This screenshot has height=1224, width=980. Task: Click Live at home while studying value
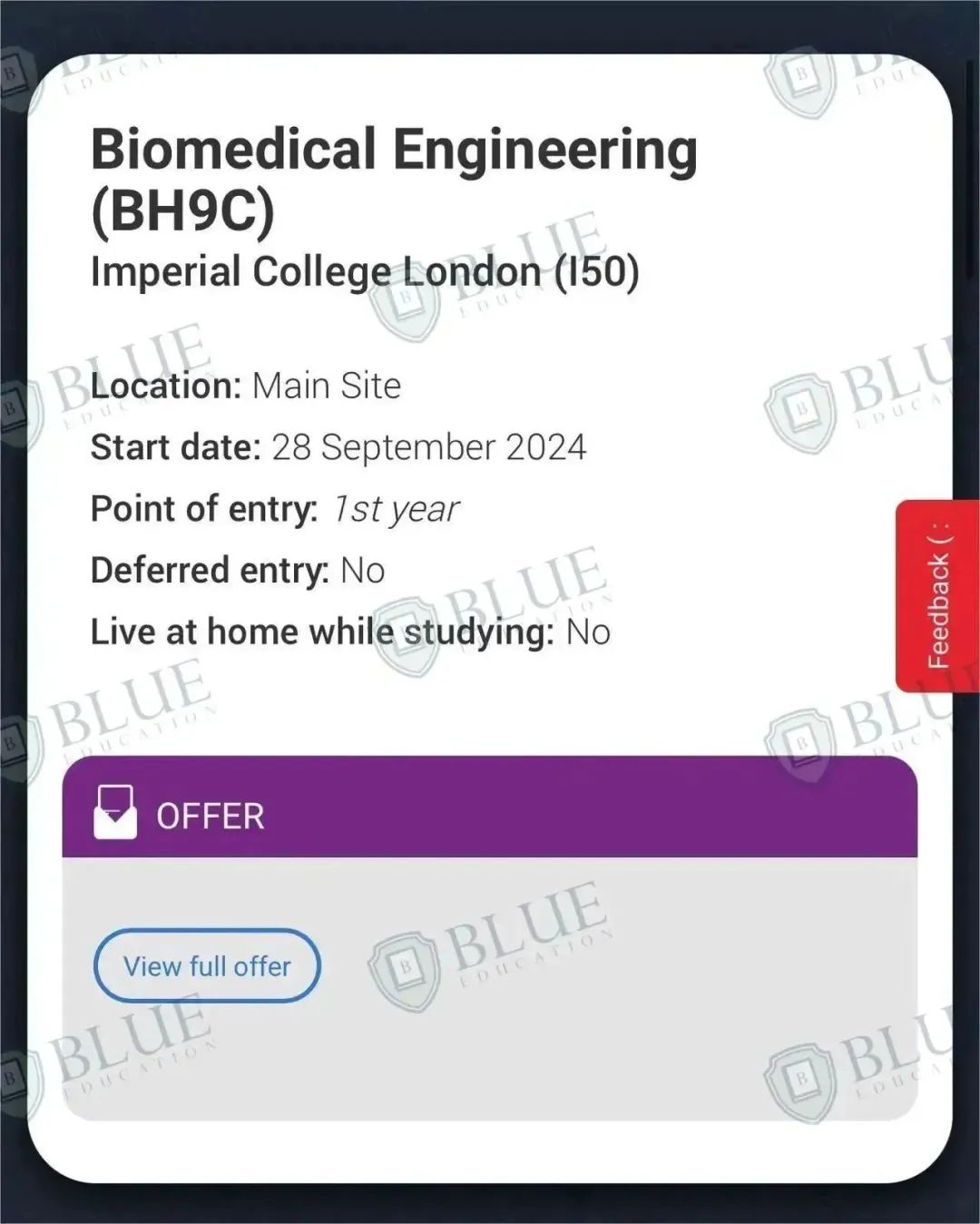pos(588,632)
